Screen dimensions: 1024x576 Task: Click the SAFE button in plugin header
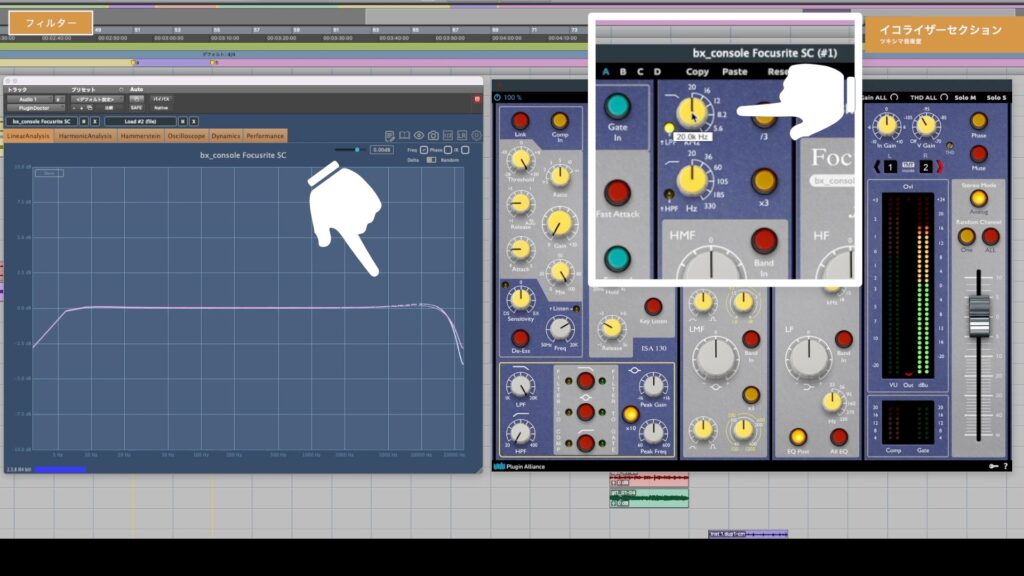coord(136,108)
